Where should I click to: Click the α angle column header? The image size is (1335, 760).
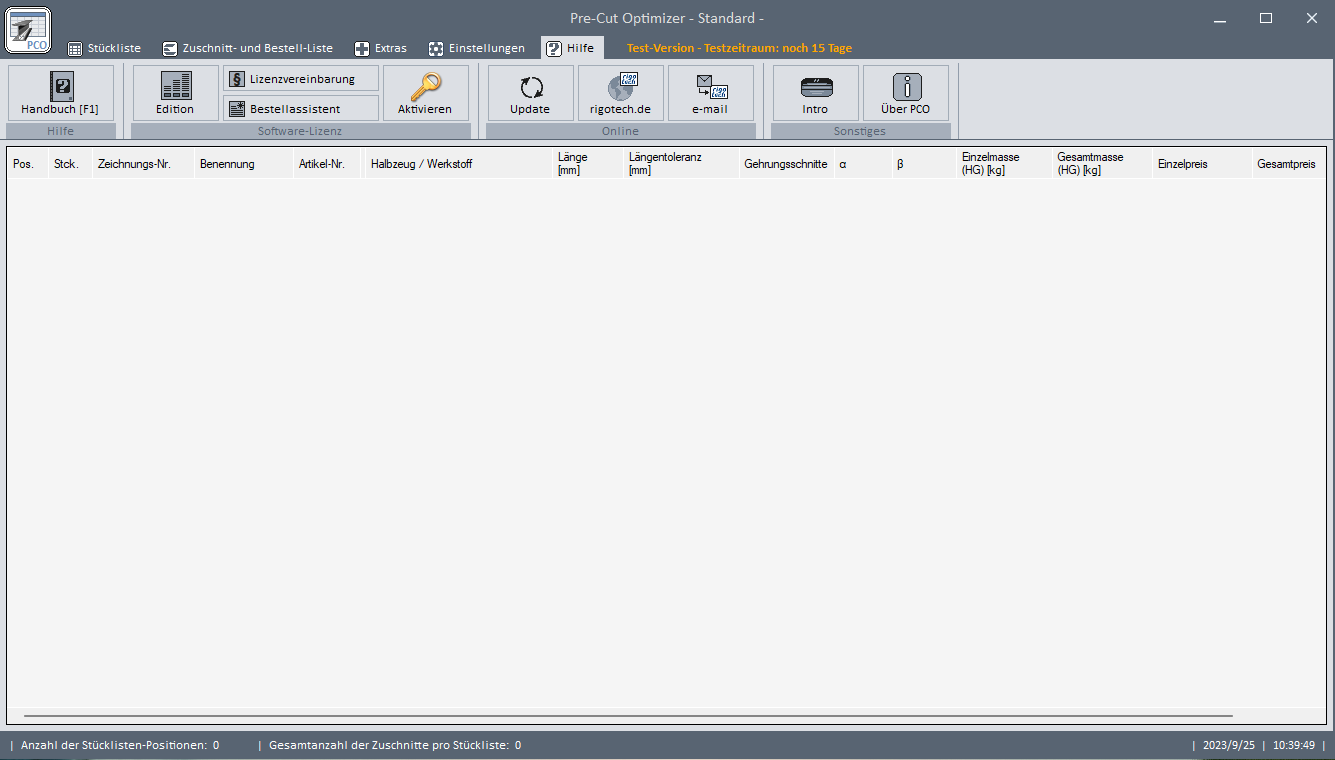(x=863, y=164)
